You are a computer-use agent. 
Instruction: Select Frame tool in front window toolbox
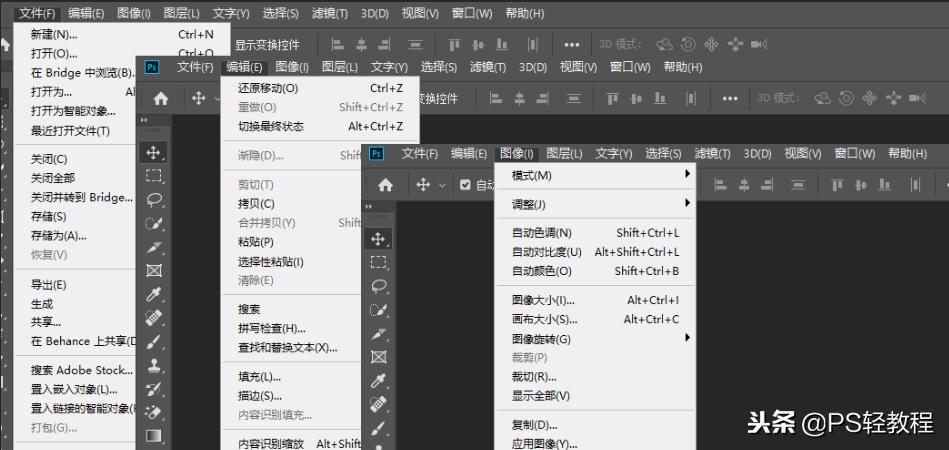(379, 357)
